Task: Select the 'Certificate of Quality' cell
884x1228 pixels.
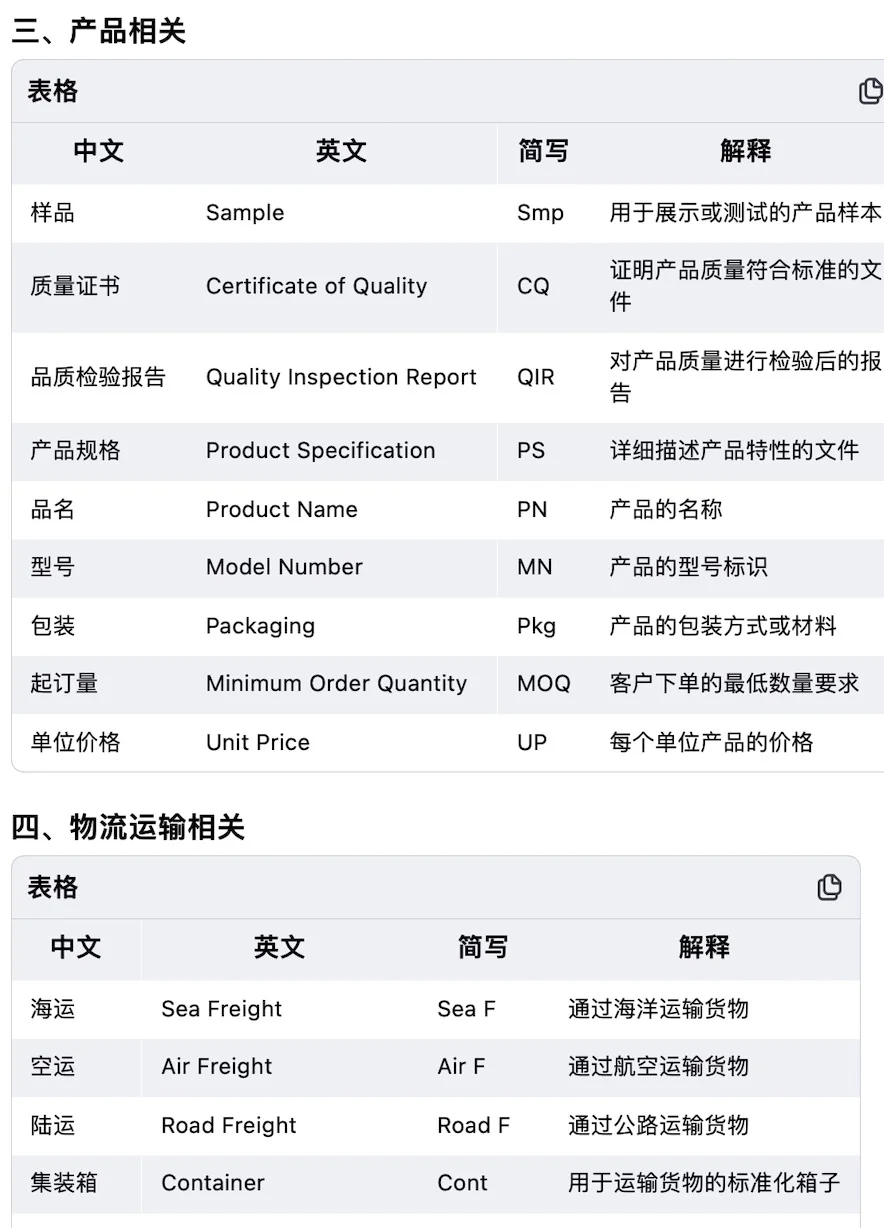Action: 316,286
